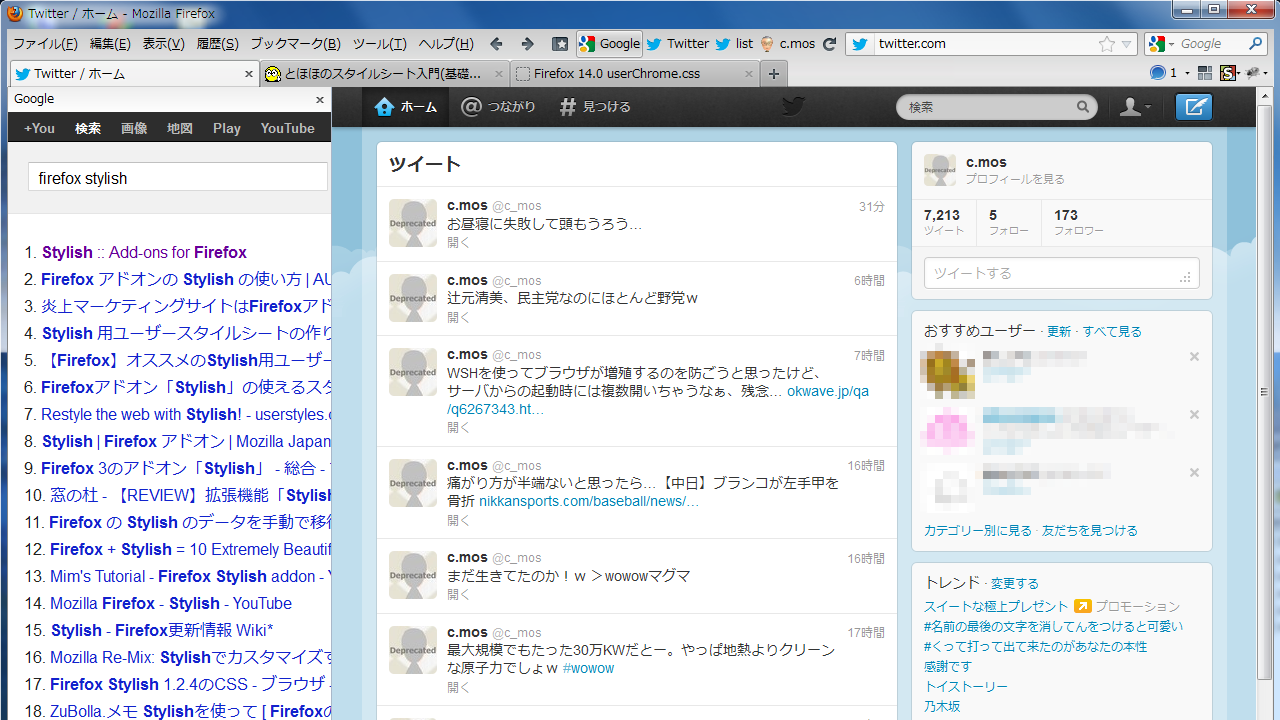
Task: Click the 173 フォロワー count
Action: point(1079,222)
